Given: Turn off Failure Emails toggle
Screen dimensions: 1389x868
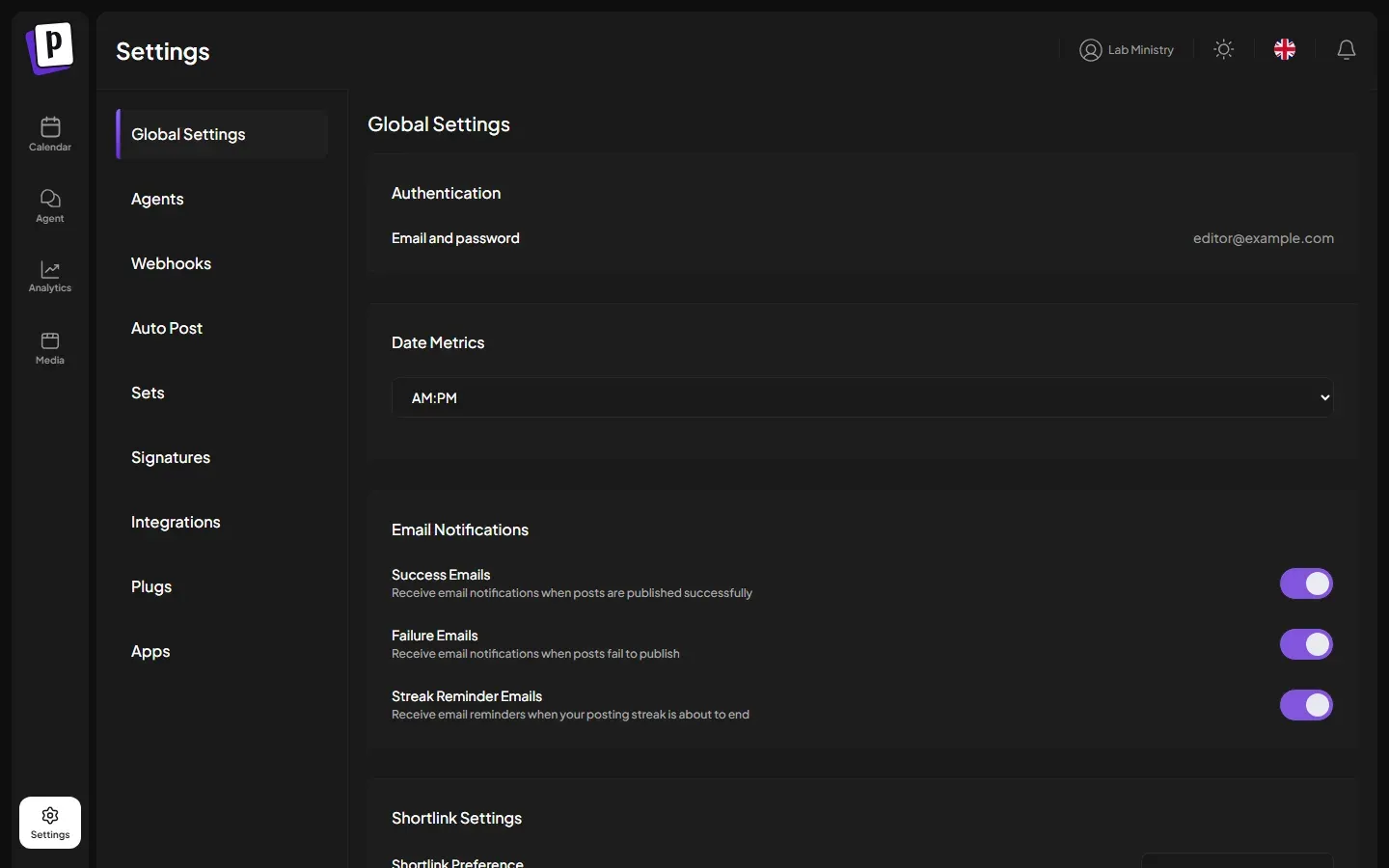Looking at the screenshot, I should click(x=1306, y=644).
